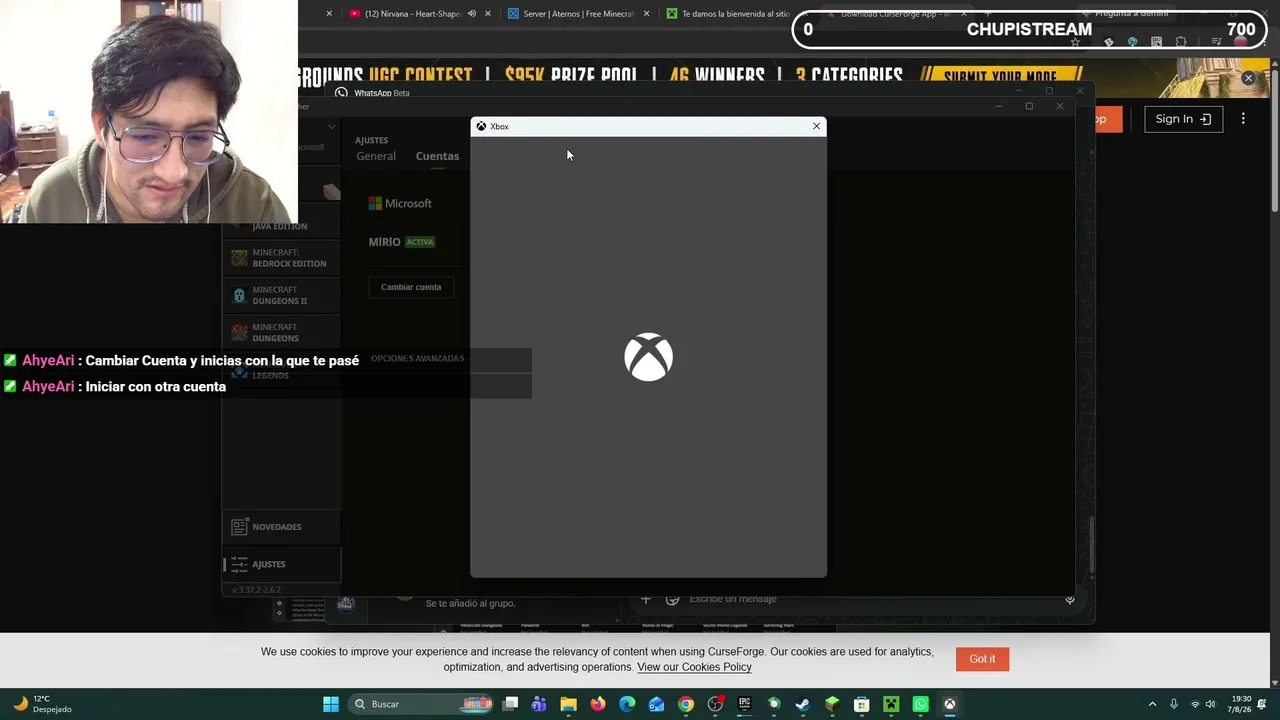
Task: Click the taskbar Buscar search box
Action: (422, 704)
